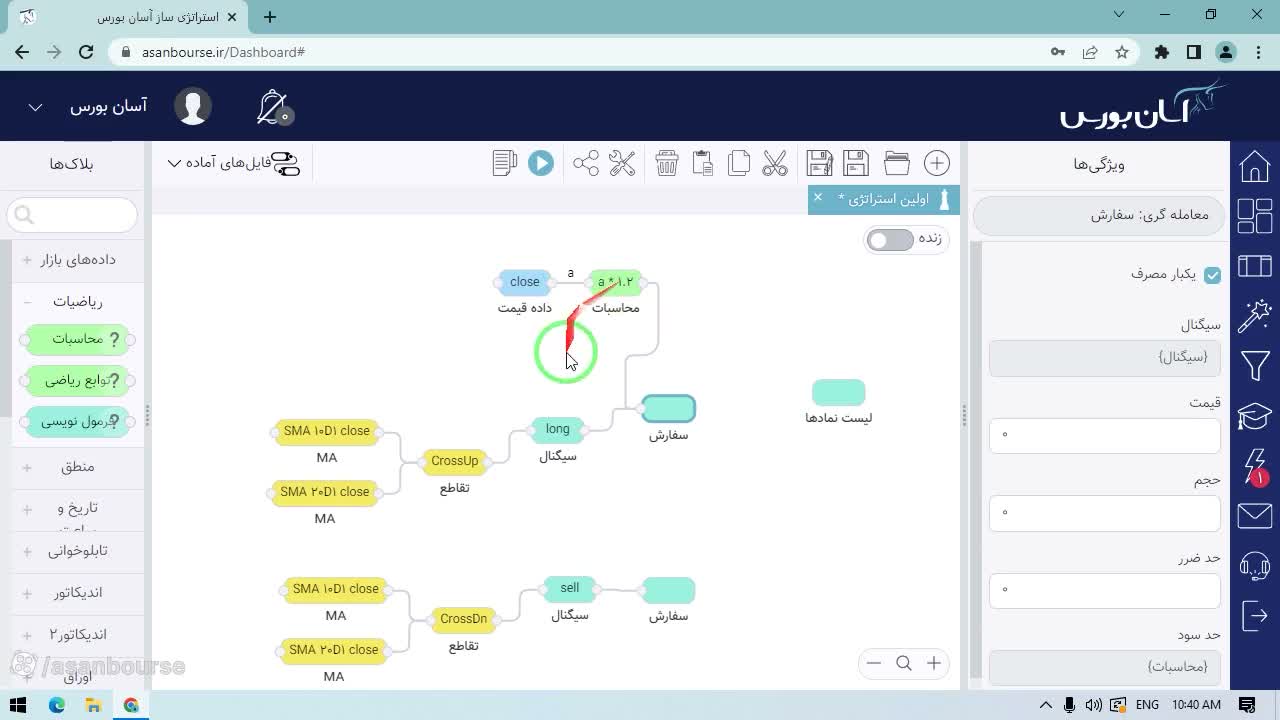Add a new strategy with plus circle
The width and height of the screenshot is (1280, 720).
(x=937, y=163)
